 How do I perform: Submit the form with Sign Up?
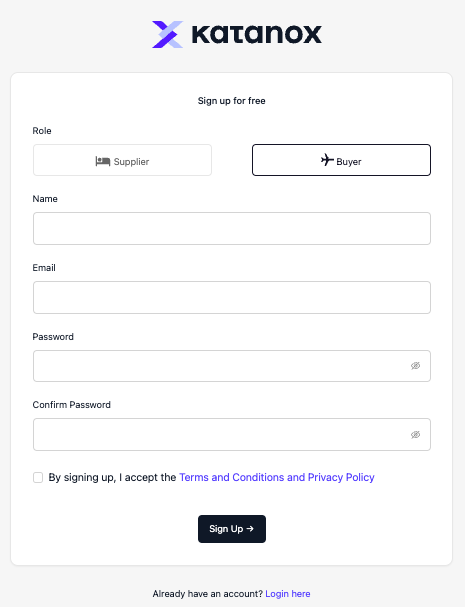[232, 529]
